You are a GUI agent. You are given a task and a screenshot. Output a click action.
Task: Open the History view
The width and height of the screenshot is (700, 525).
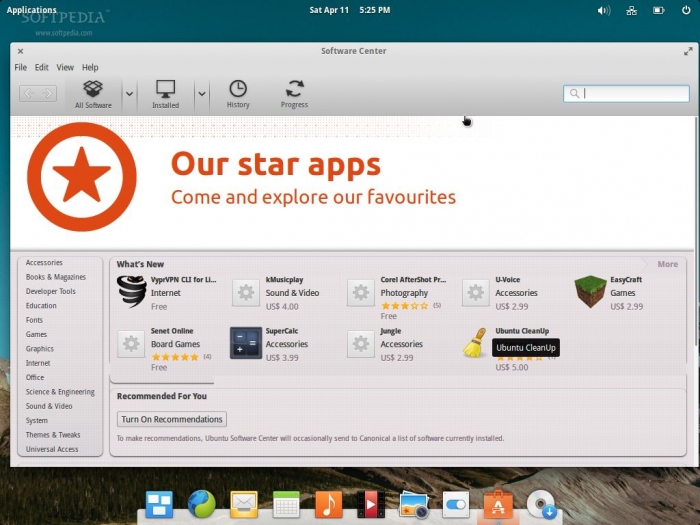point(238,93)
